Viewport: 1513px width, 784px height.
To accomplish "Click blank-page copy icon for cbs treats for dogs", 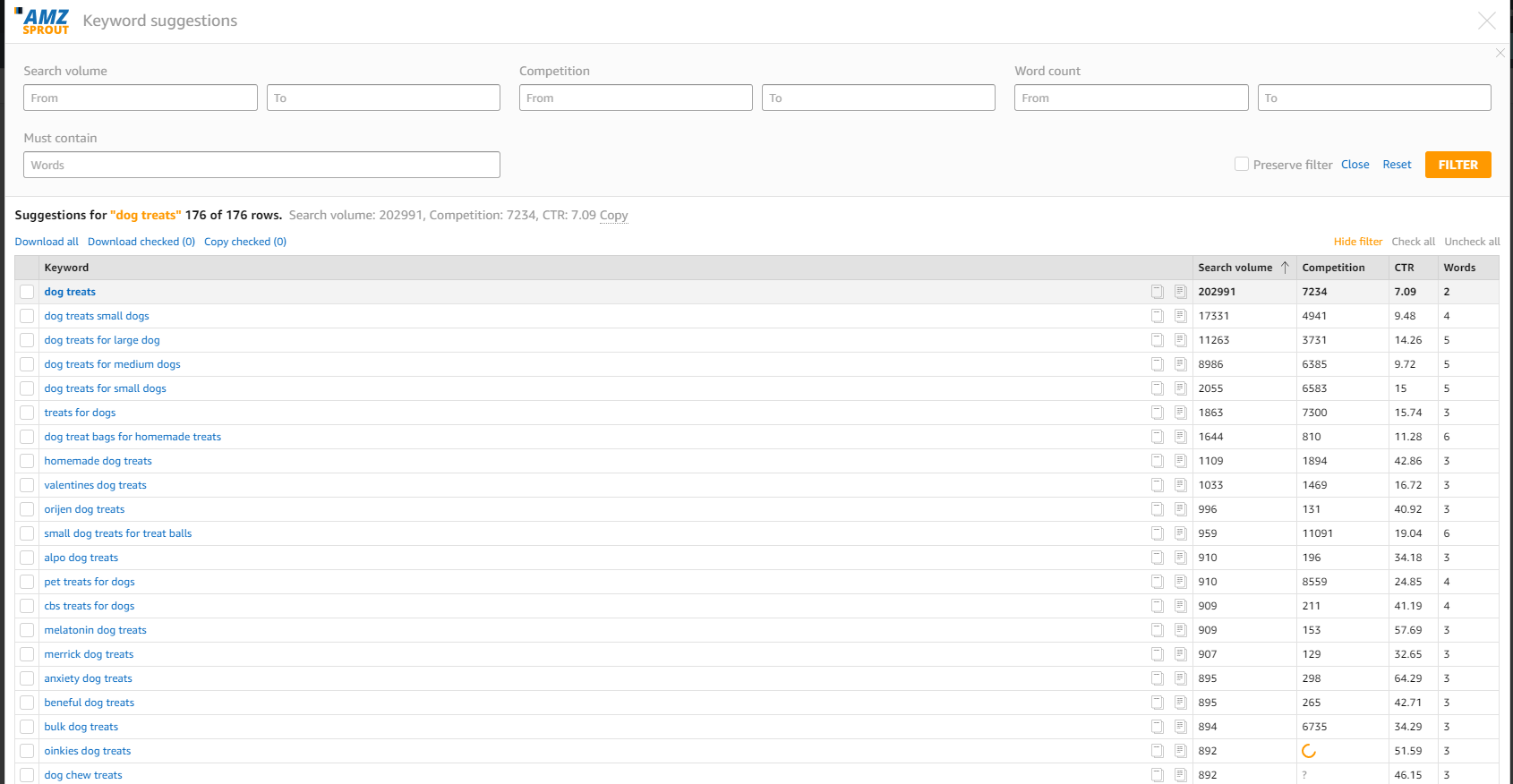I will tap(1157, 606).
